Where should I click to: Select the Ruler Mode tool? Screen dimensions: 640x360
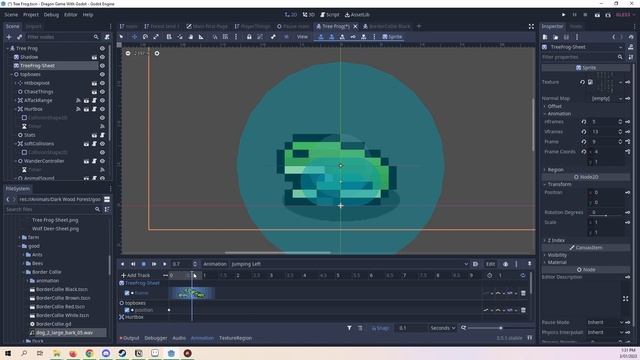[x=201, y=37]
